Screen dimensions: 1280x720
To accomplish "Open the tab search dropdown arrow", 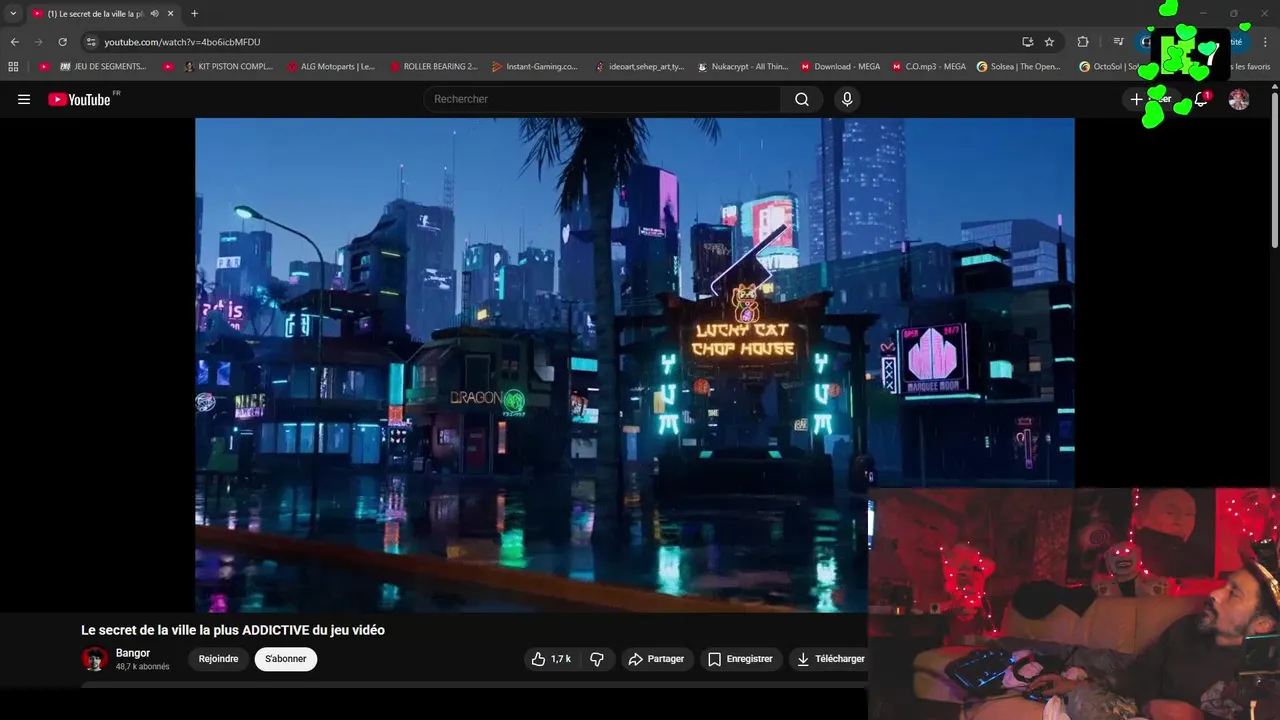I will pos(13,14).
